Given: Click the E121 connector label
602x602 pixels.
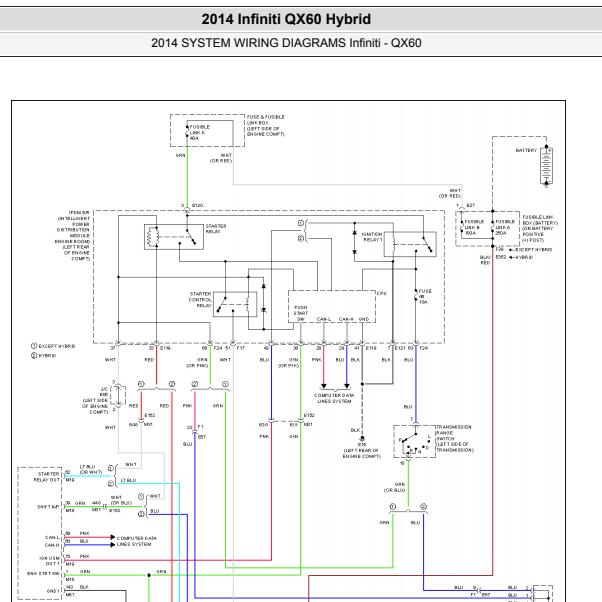Looking at the screenshot, I should (x=400, y=348).
